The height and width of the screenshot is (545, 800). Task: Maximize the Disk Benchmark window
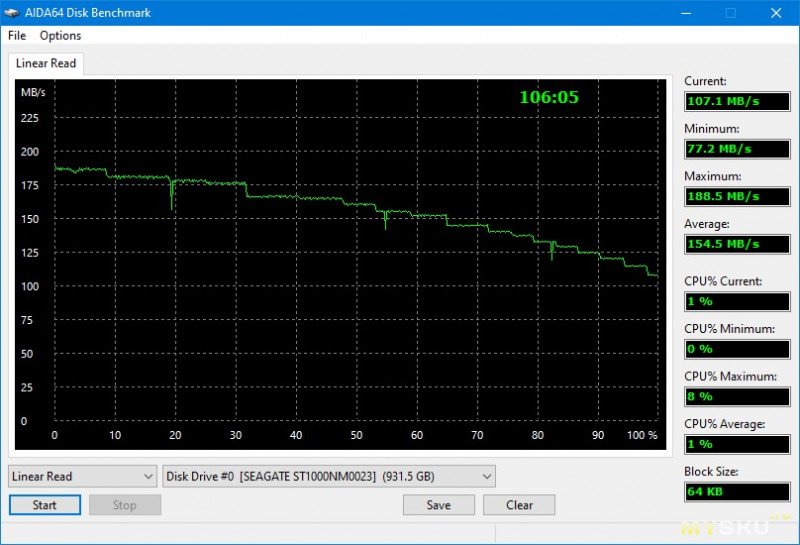(730, 12)
